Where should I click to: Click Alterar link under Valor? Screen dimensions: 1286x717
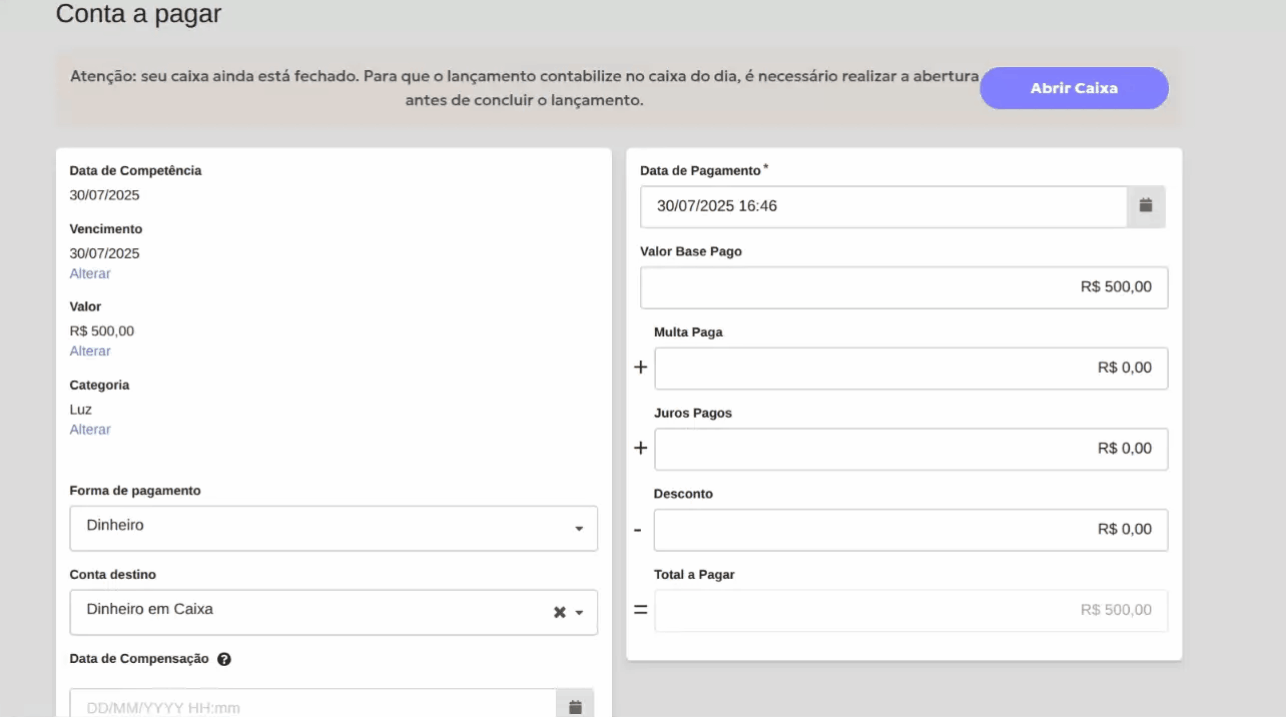[x=90, y=351]
